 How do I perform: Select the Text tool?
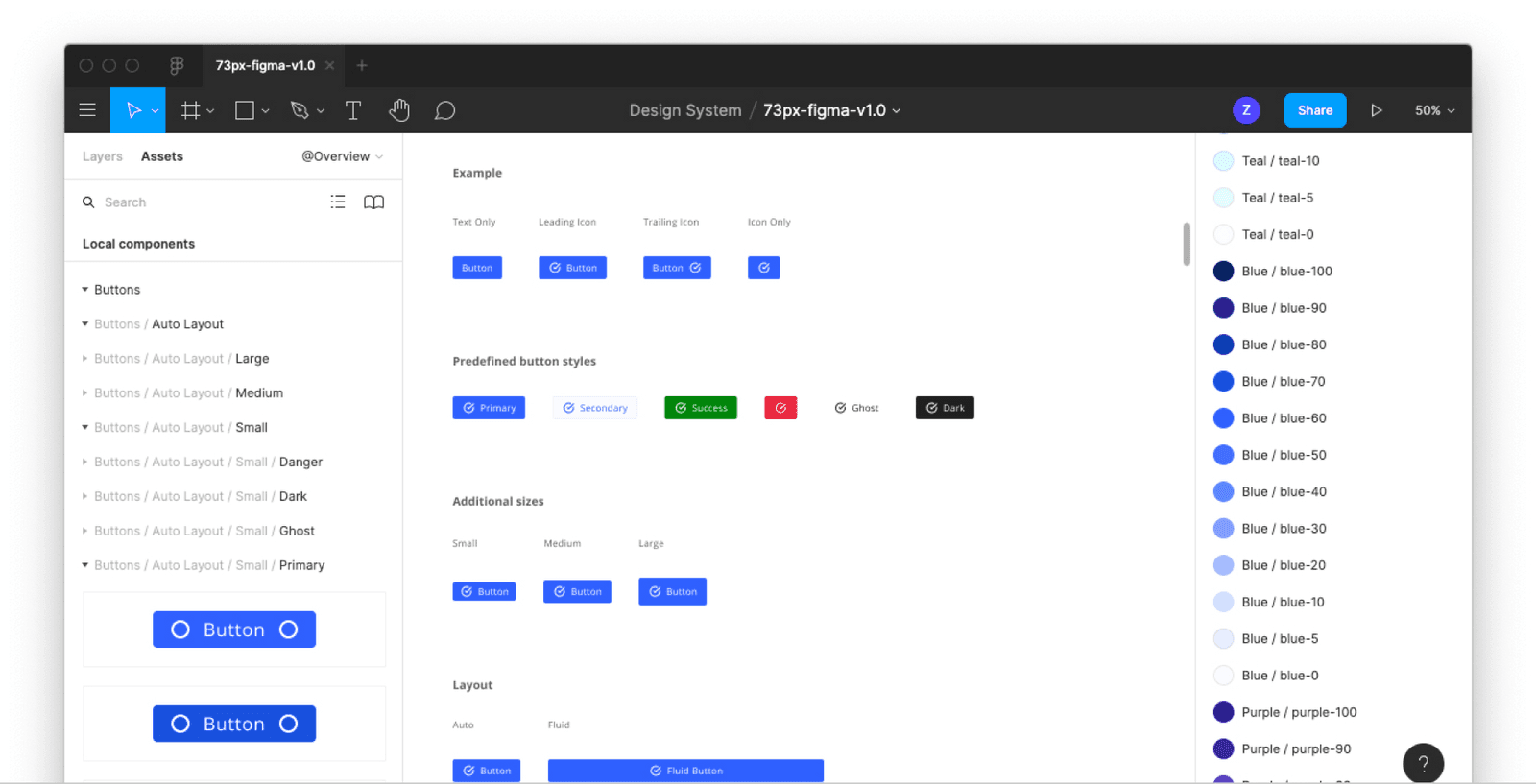[x=353, y=110]
